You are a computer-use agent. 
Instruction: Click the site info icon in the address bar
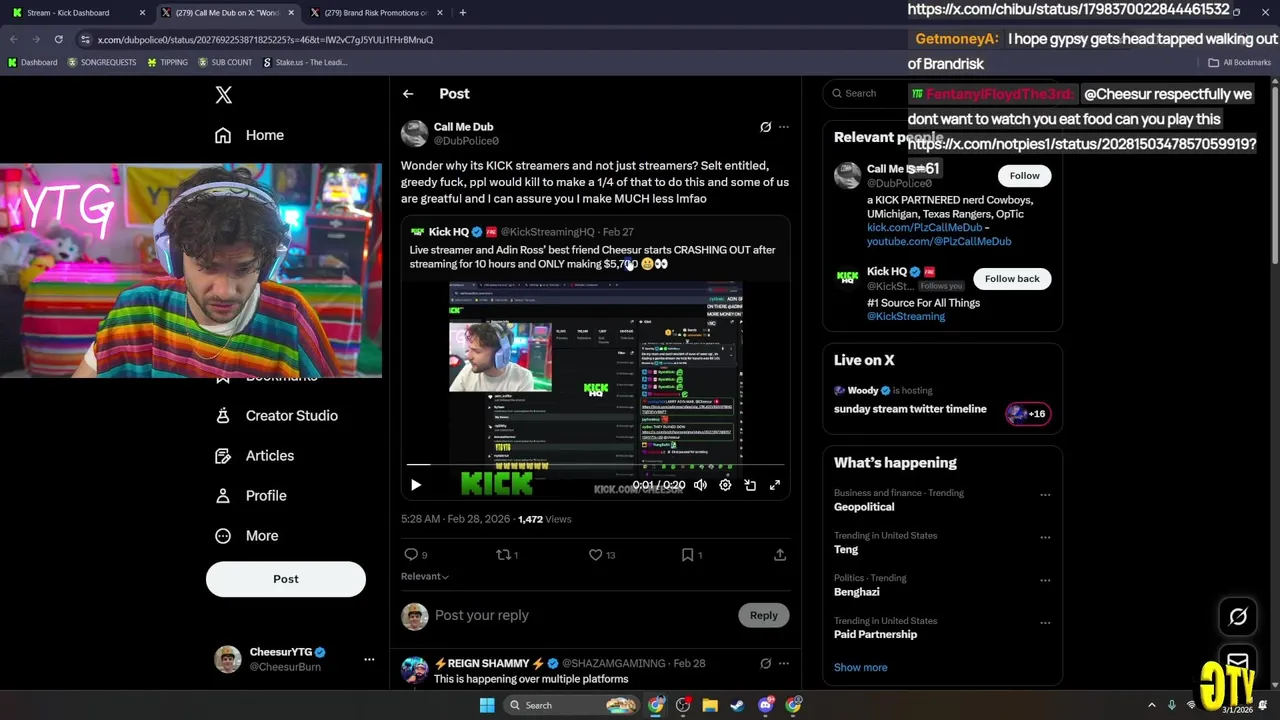click(86, 39)
